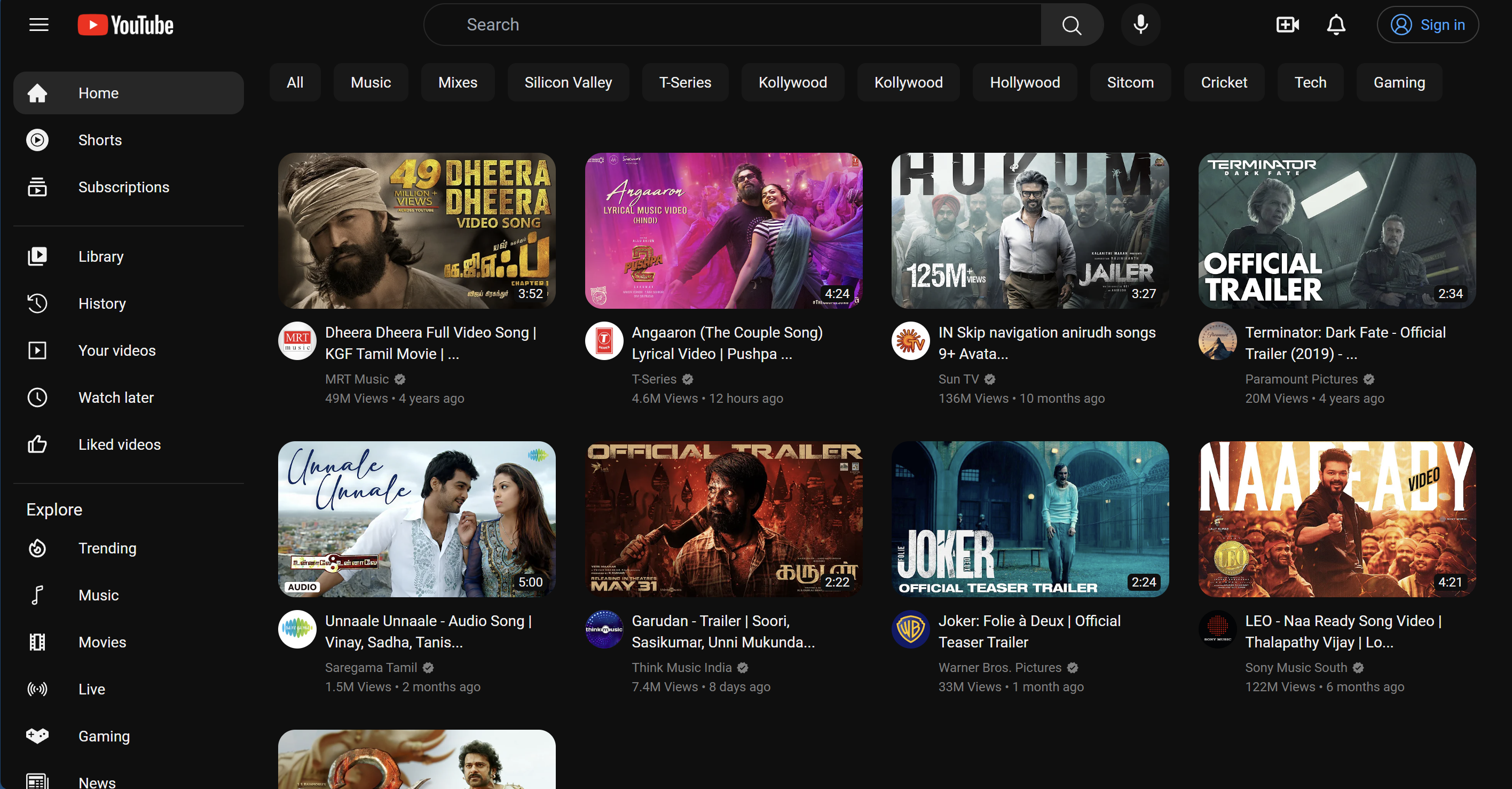Select the Hollywood filter chip

pyautogui.click(x=1025, y=82)
